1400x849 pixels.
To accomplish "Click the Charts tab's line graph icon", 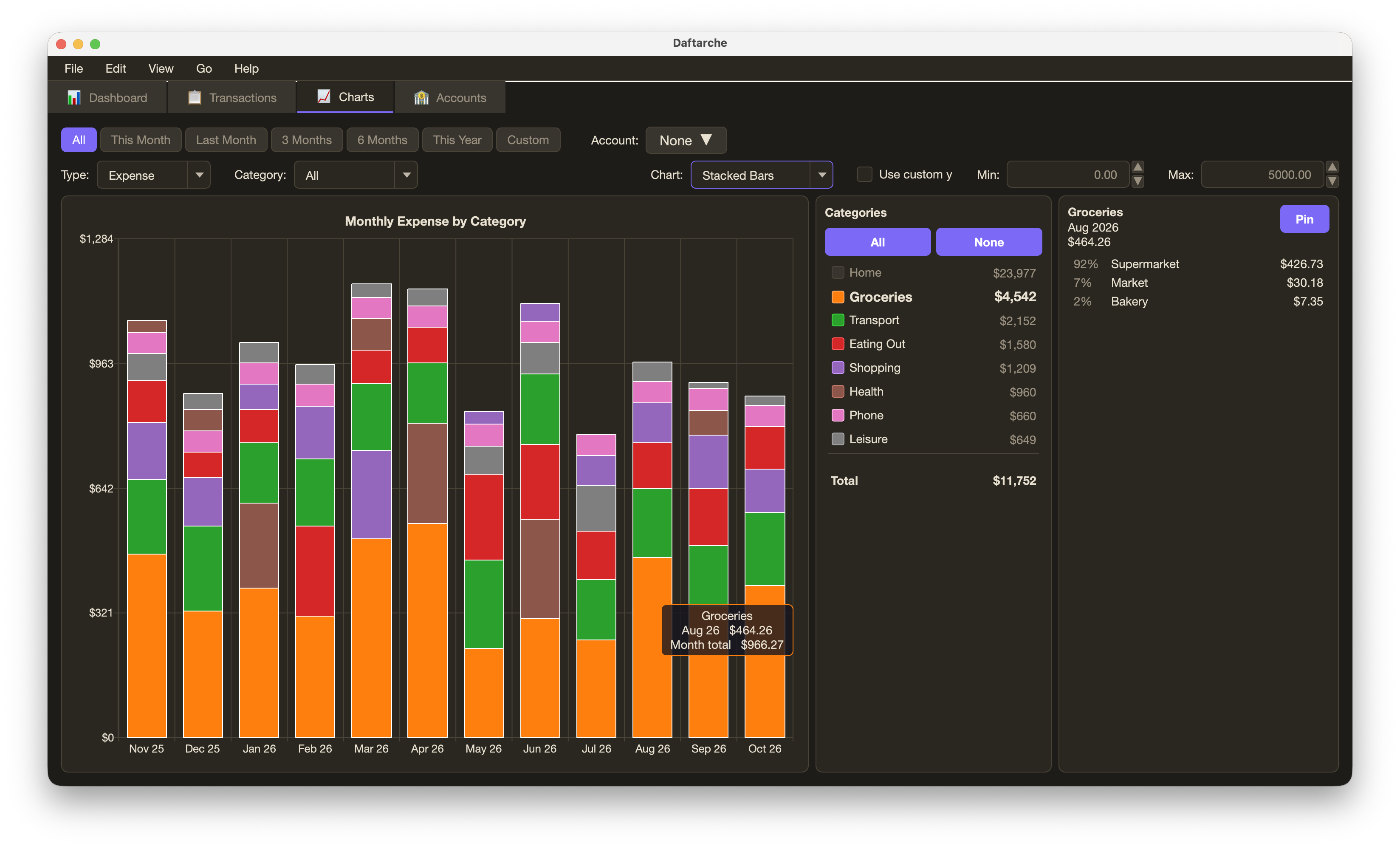I will tap(324, 96).
